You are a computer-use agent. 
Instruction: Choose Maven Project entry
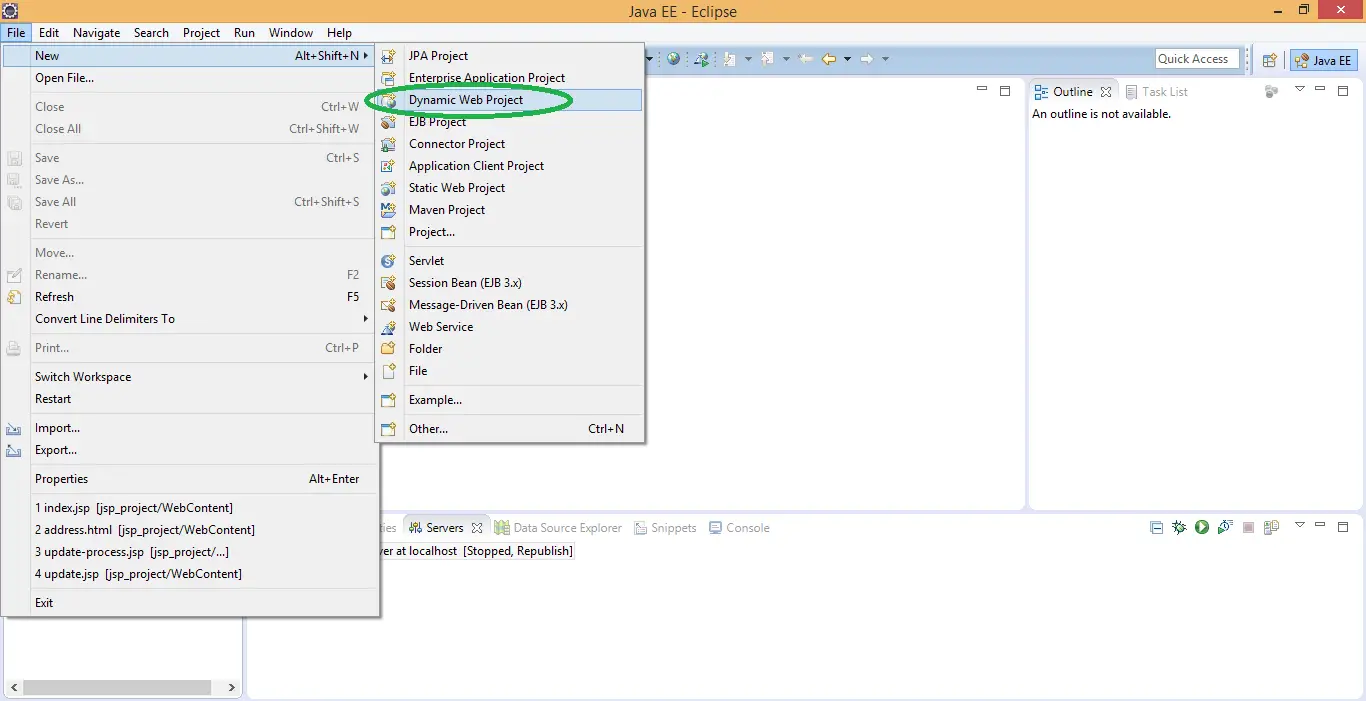tap(510, 210)
